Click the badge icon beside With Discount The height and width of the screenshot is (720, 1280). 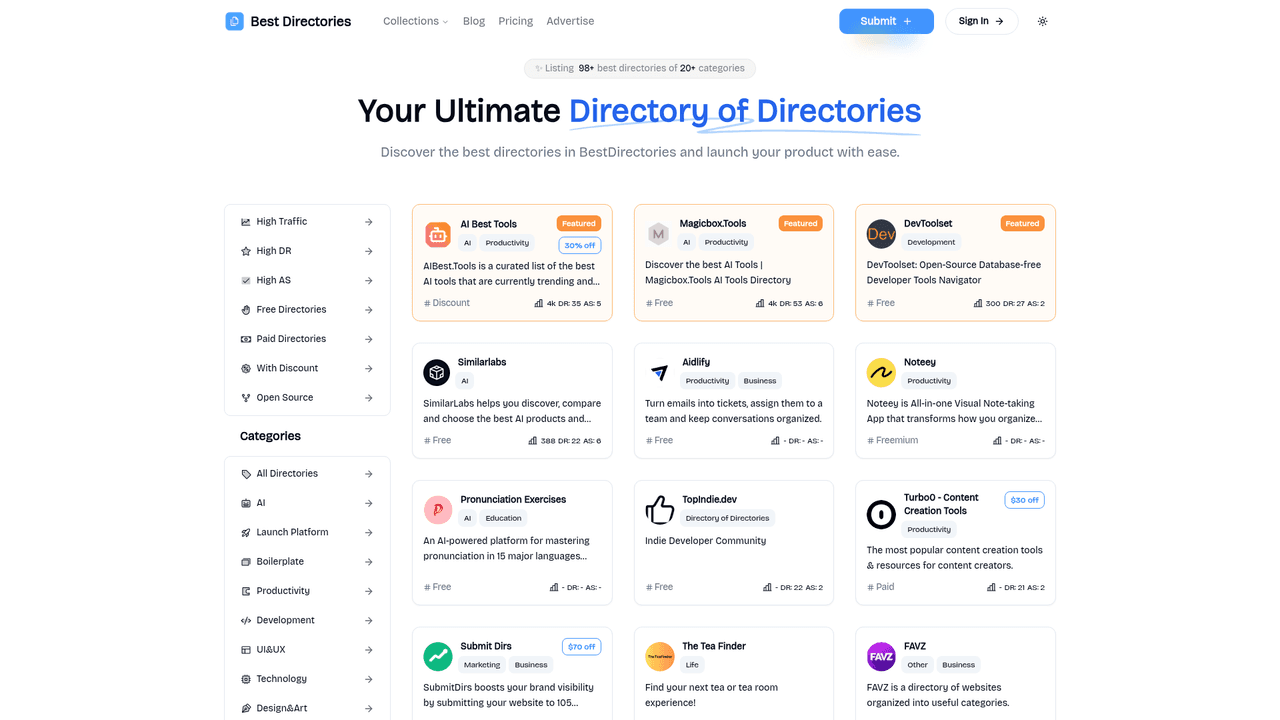(x=246, y=369)
